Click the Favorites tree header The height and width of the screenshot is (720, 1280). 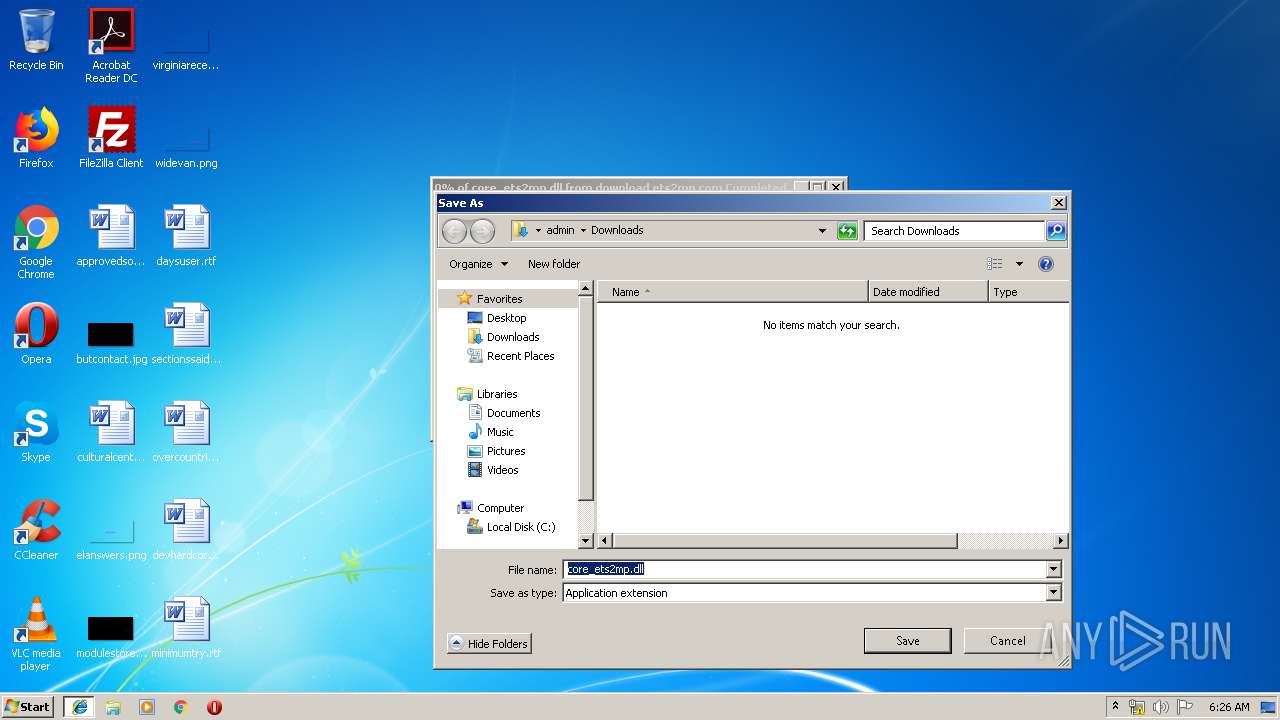tap(499, 299)
